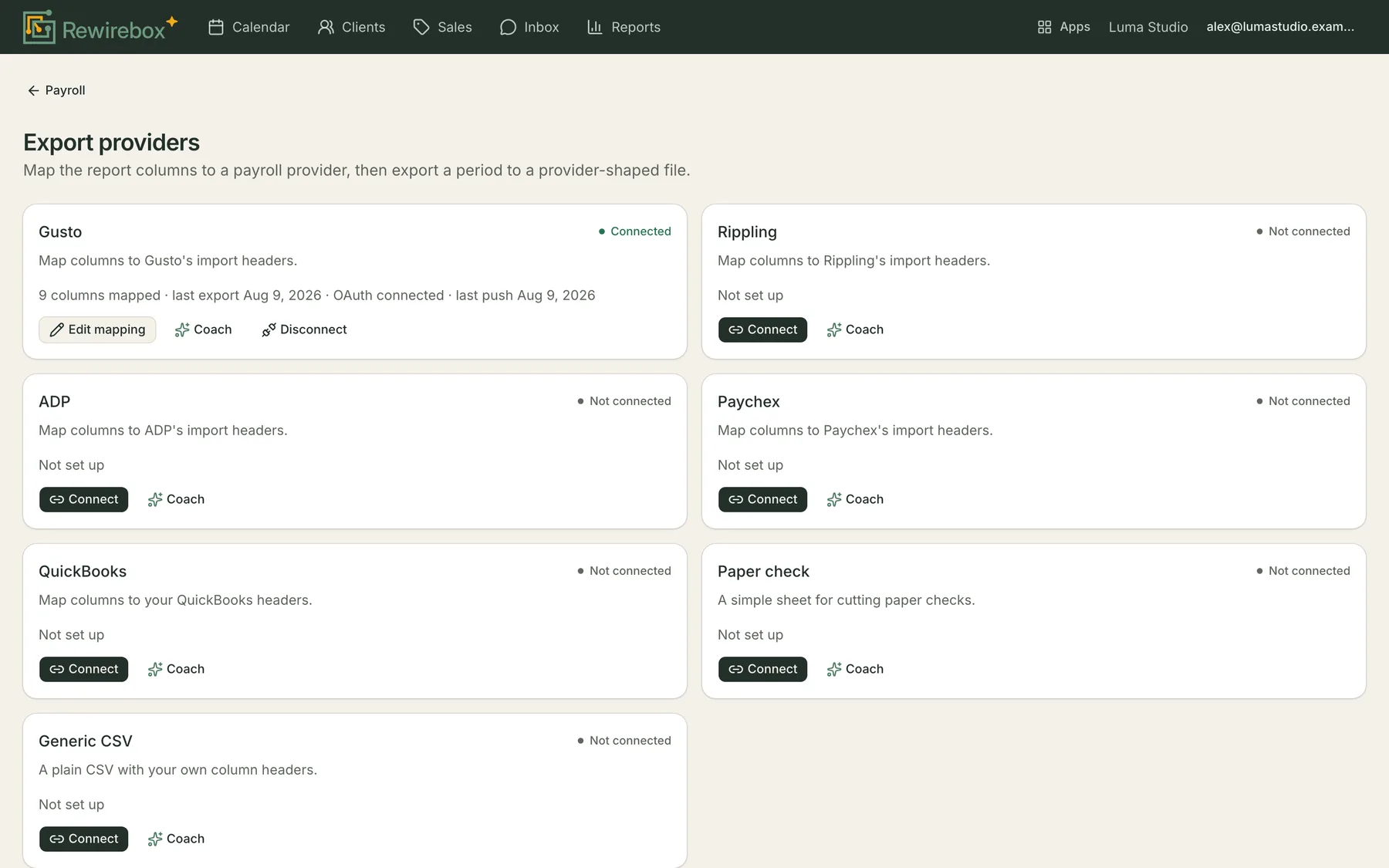Screen dimensions: 1389x868
Task: Click the ADP card title
Action: [55, 402]
